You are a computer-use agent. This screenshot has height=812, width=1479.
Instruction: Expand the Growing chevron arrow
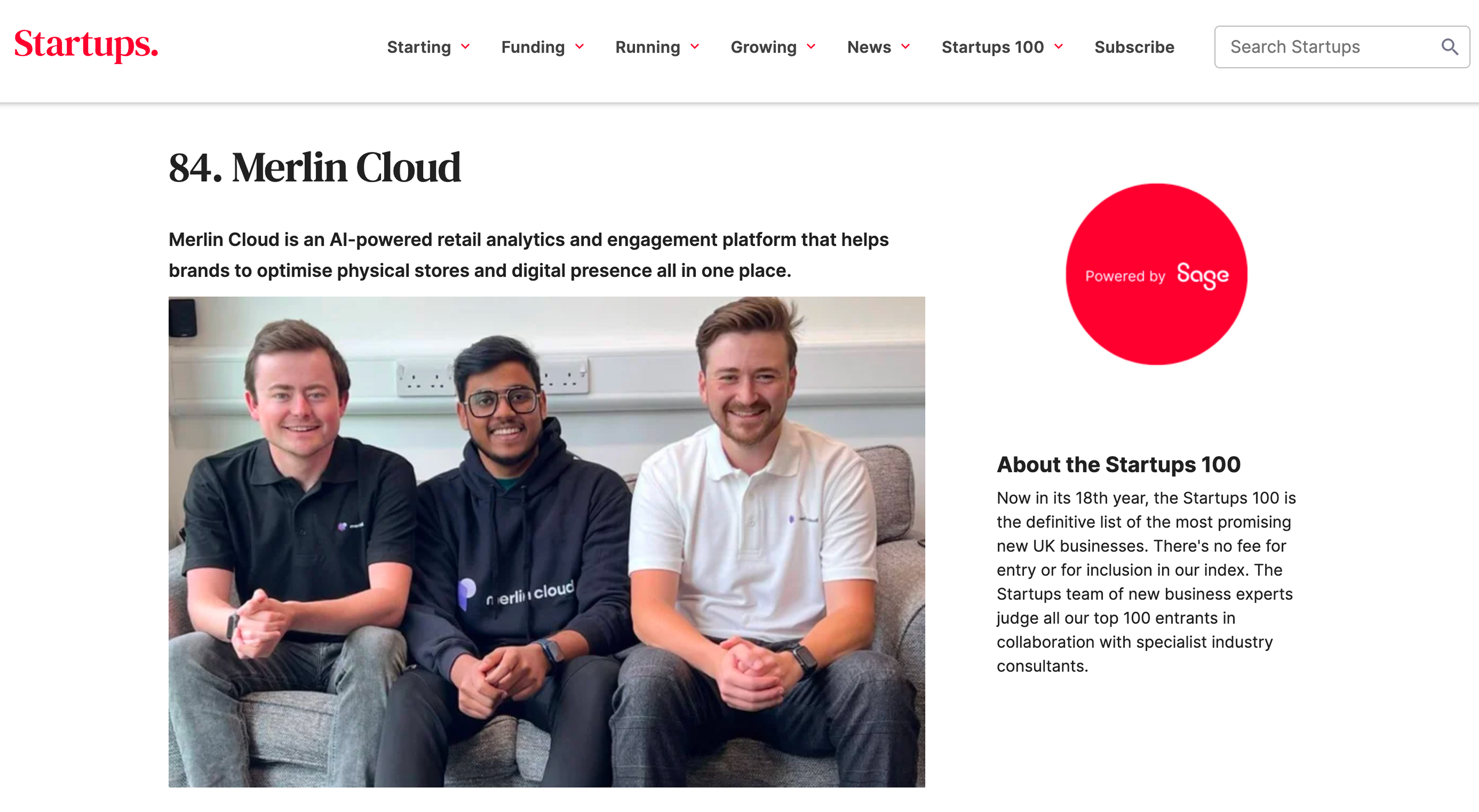811,46
